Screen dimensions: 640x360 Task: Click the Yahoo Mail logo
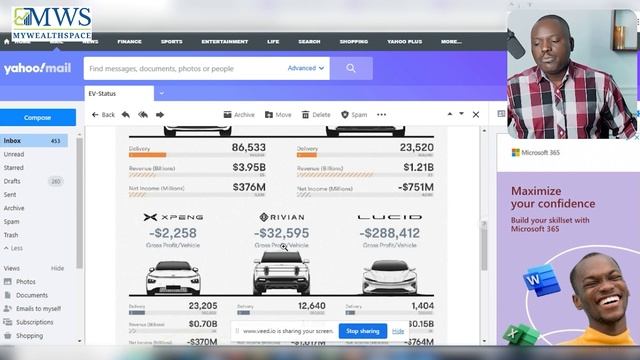[38, 68]
